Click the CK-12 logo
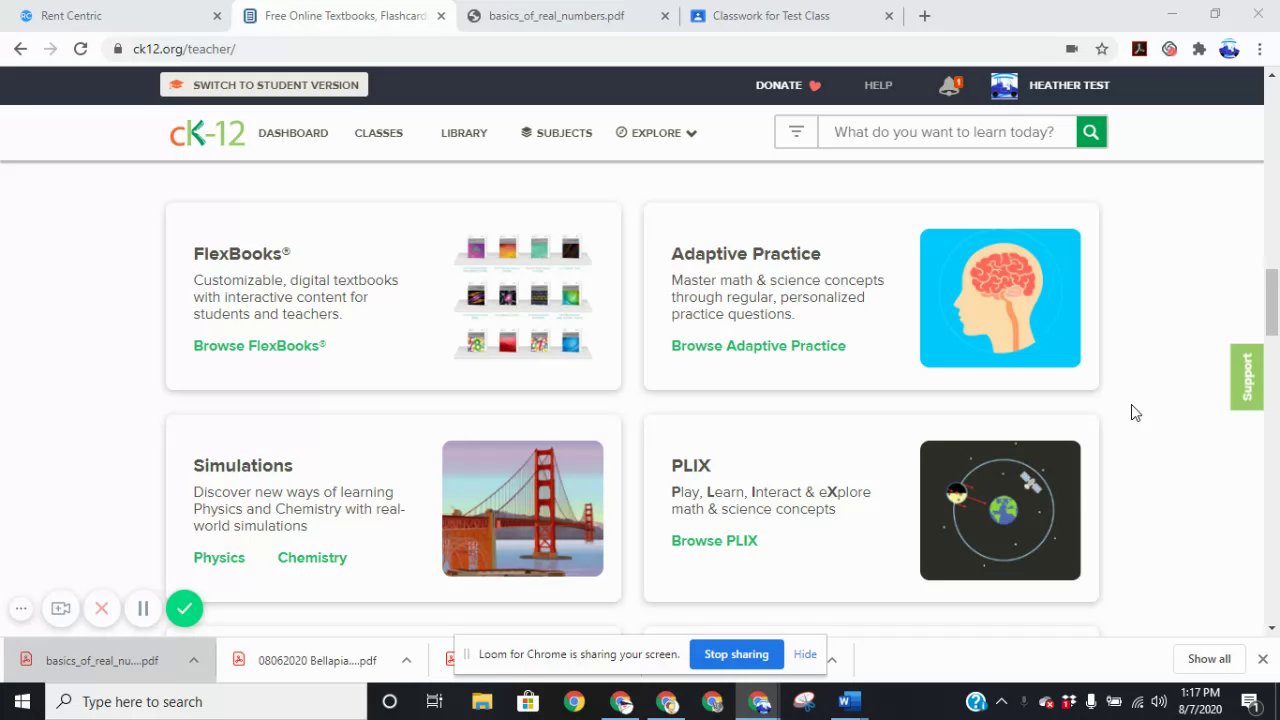The image size is (1280, 720). click(207, 133)
